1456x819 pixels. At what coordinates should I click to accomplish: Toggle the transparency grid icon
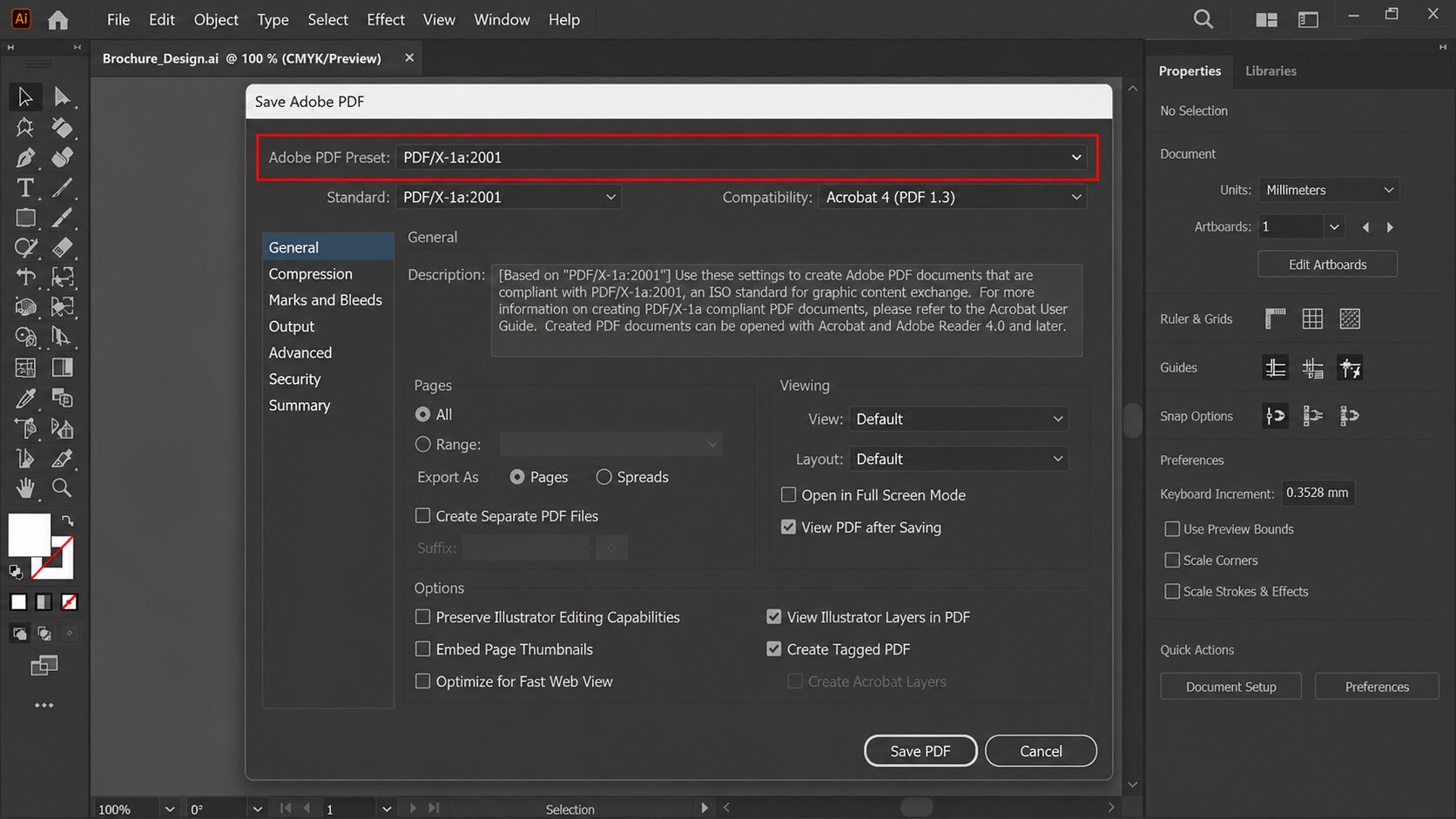coord(1350,319)
